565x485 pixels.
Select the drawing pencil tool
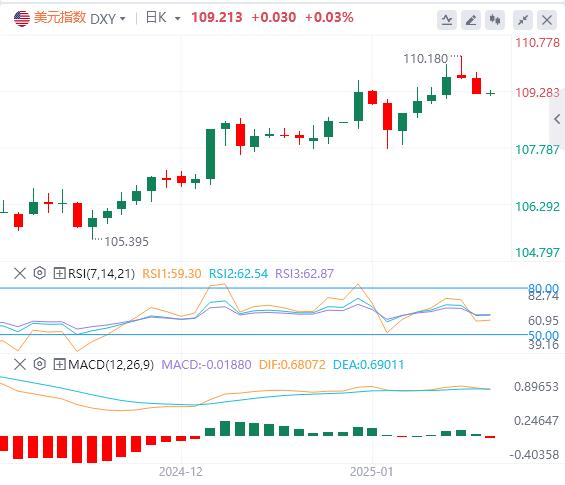coord(471,19)
